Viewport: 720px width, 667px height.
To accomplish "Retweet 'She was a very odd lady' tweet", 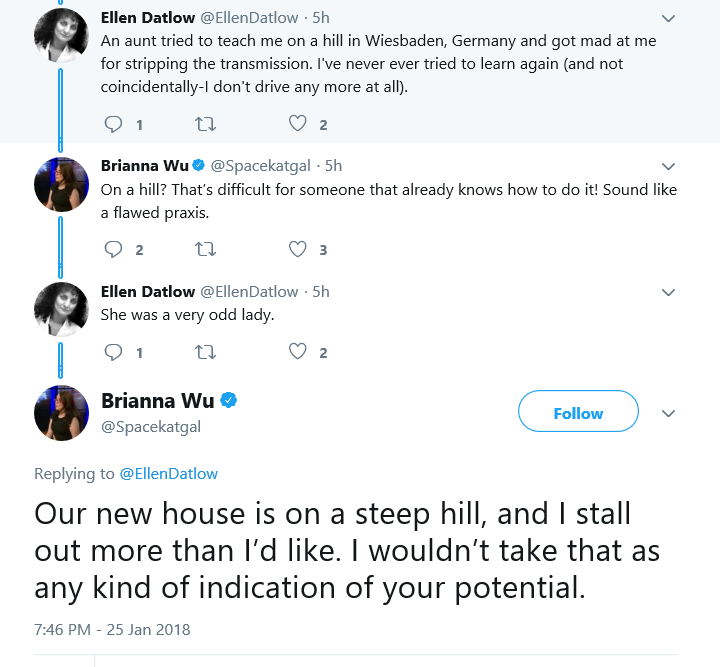I will tap(205, 352).
